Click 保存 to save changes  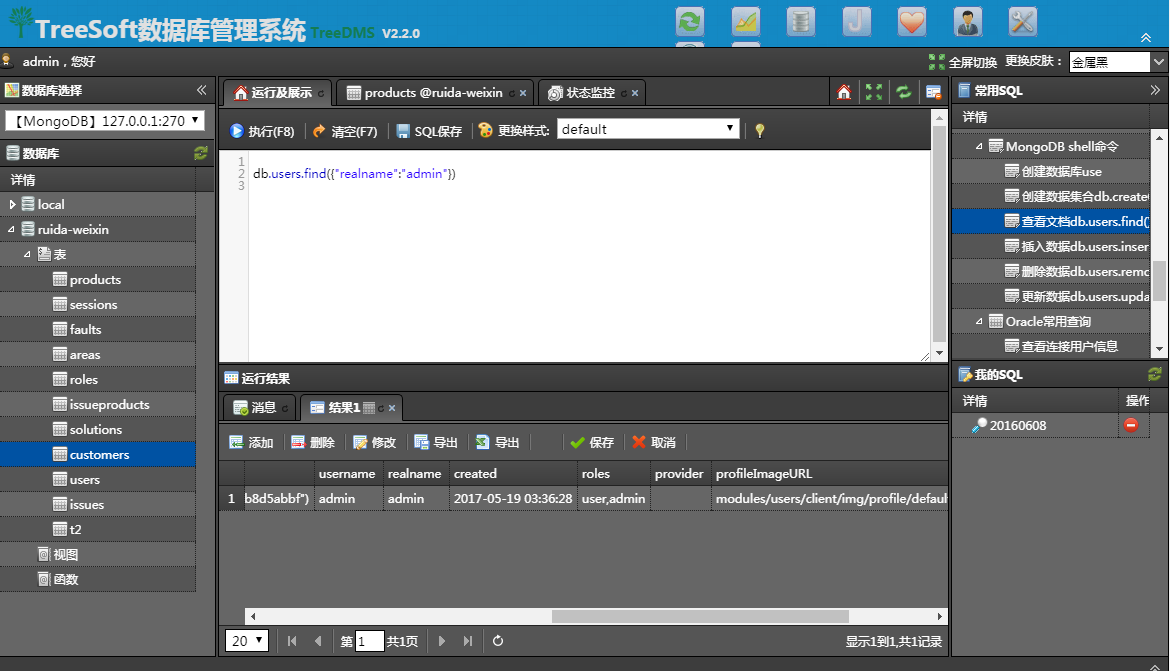[x=592, y=443]
